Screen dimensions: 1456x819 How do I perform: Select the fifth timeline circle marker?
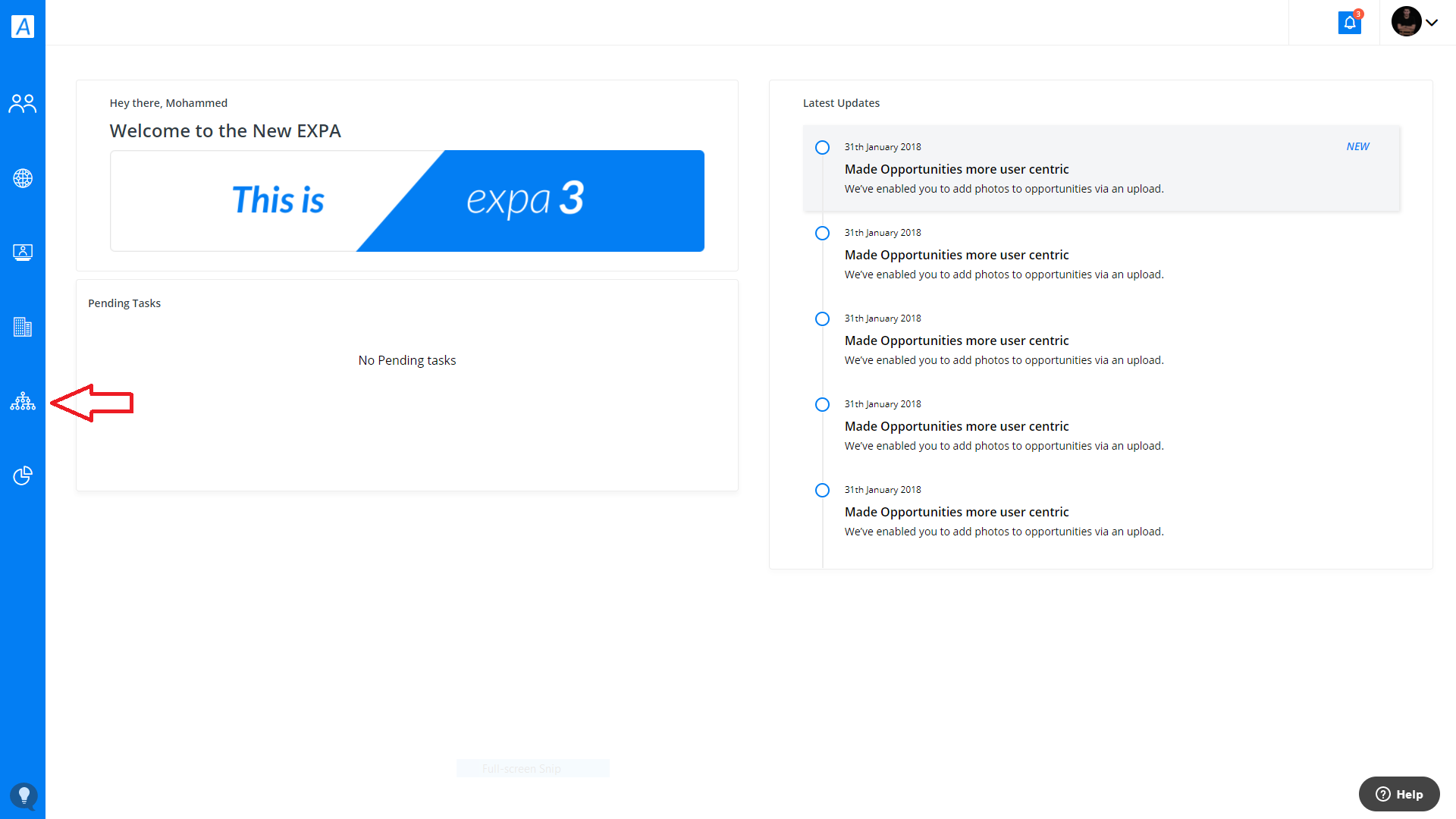822,490
